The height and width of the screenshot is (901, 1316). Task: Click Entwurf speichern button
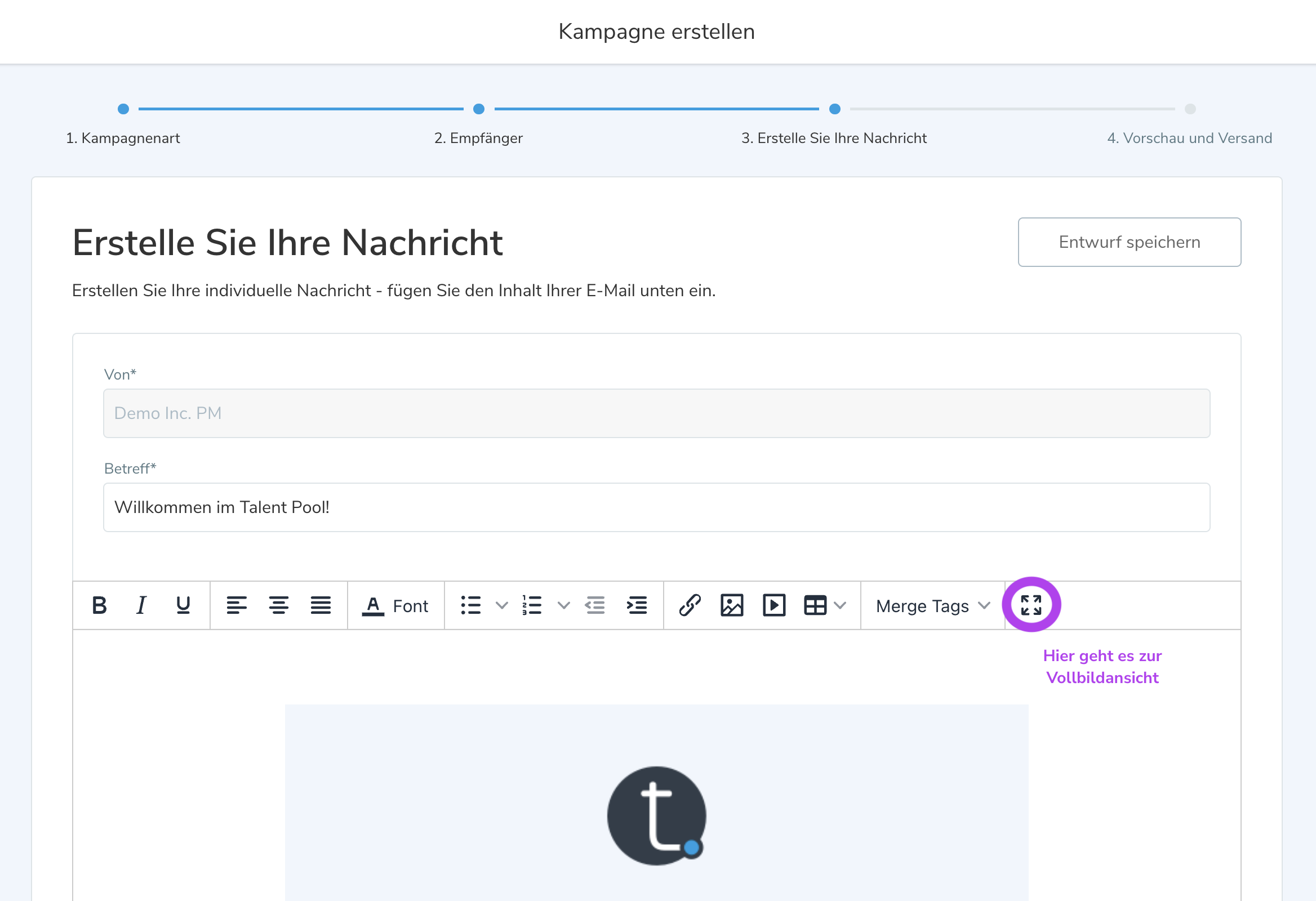click(1129, 242)
